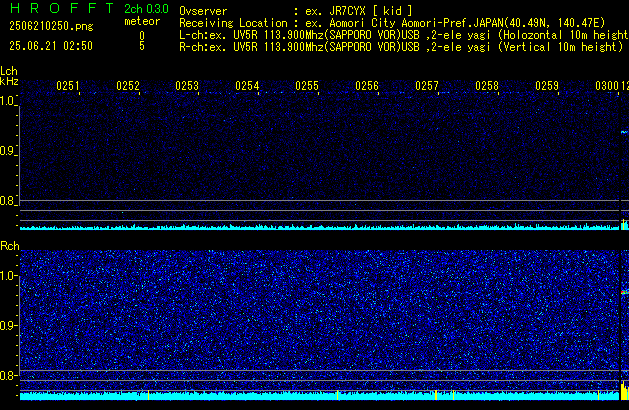
Task: Click the 0251 time marker
Action: coord(68,86)
